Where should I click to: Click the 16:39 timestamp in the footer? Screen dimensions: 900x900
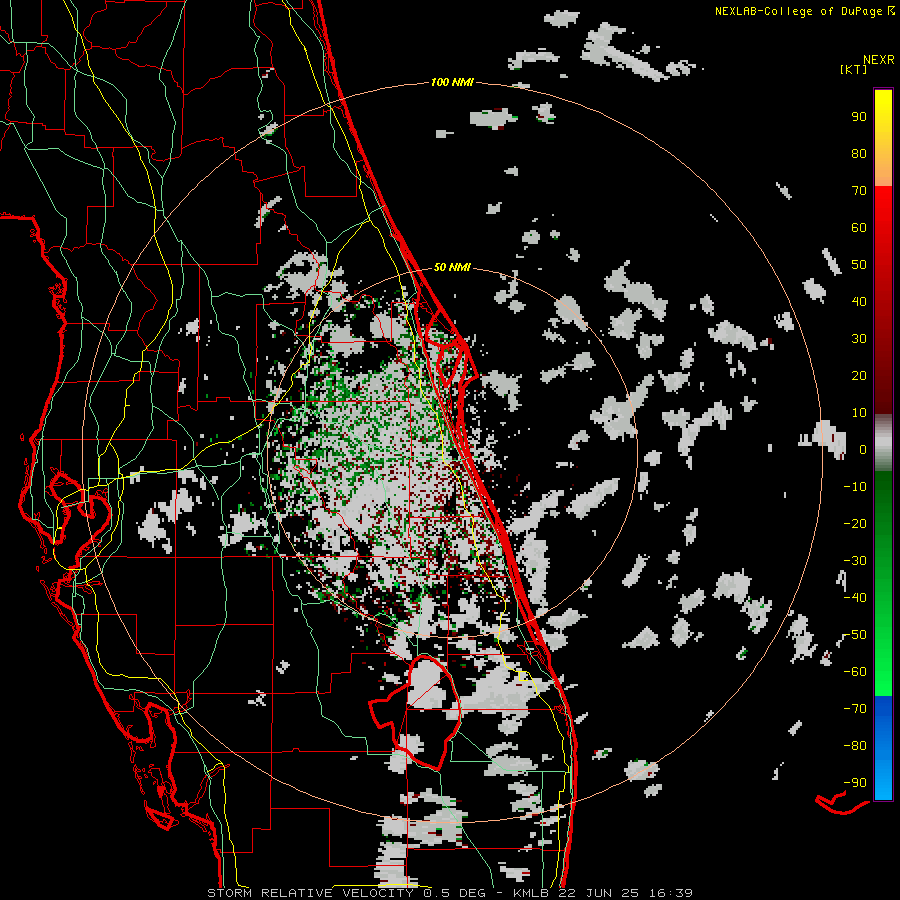click(671, 893)
